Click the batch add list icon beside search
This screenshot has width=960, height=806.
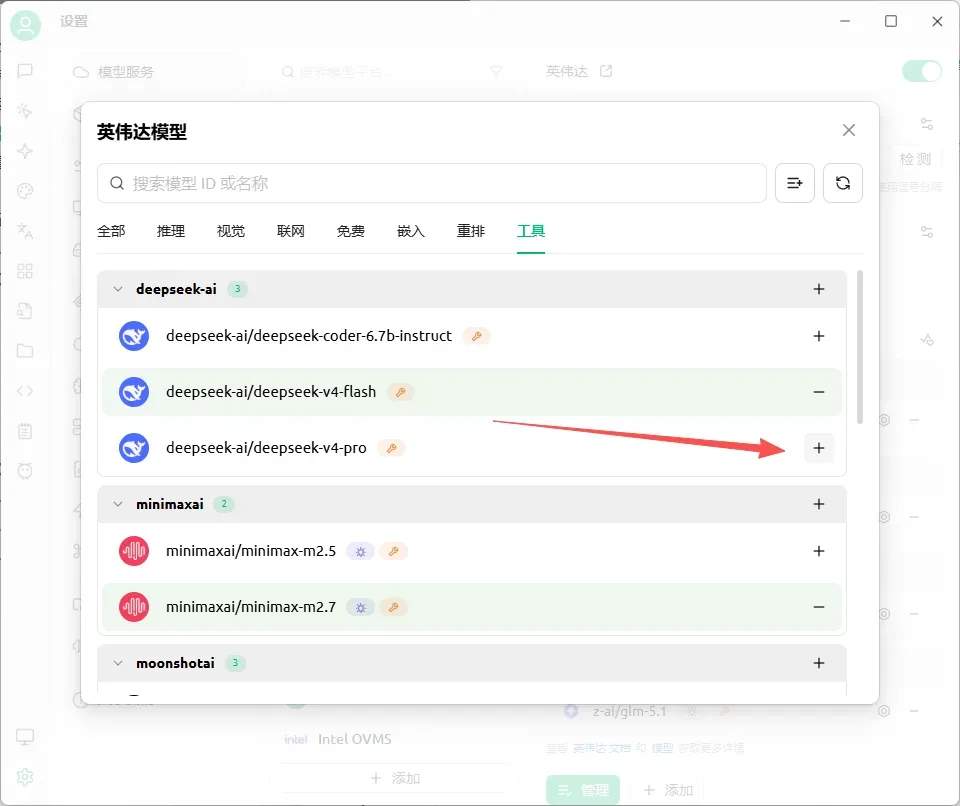(795, 183)
